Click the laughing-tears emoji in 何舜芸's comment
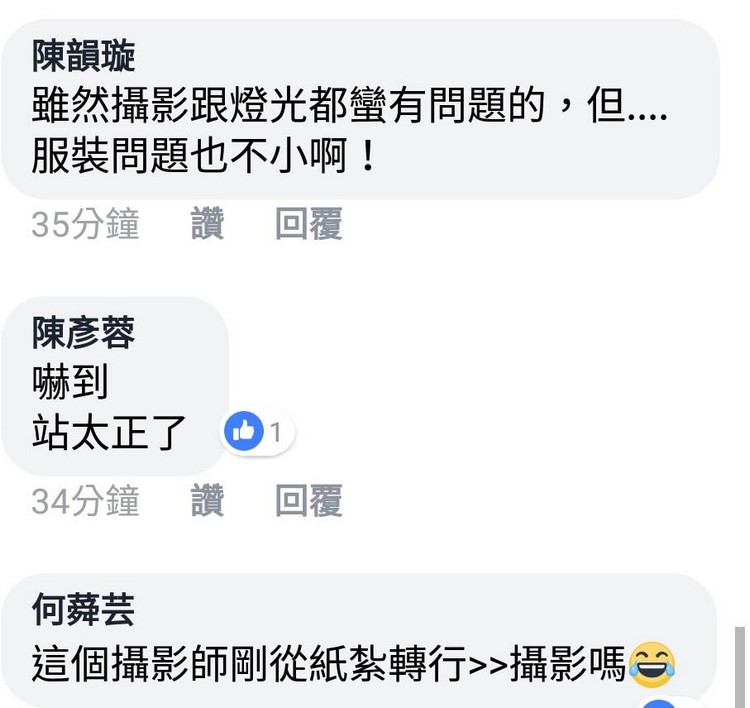Viewport: 750px width, 708px height. pos(652,665)
